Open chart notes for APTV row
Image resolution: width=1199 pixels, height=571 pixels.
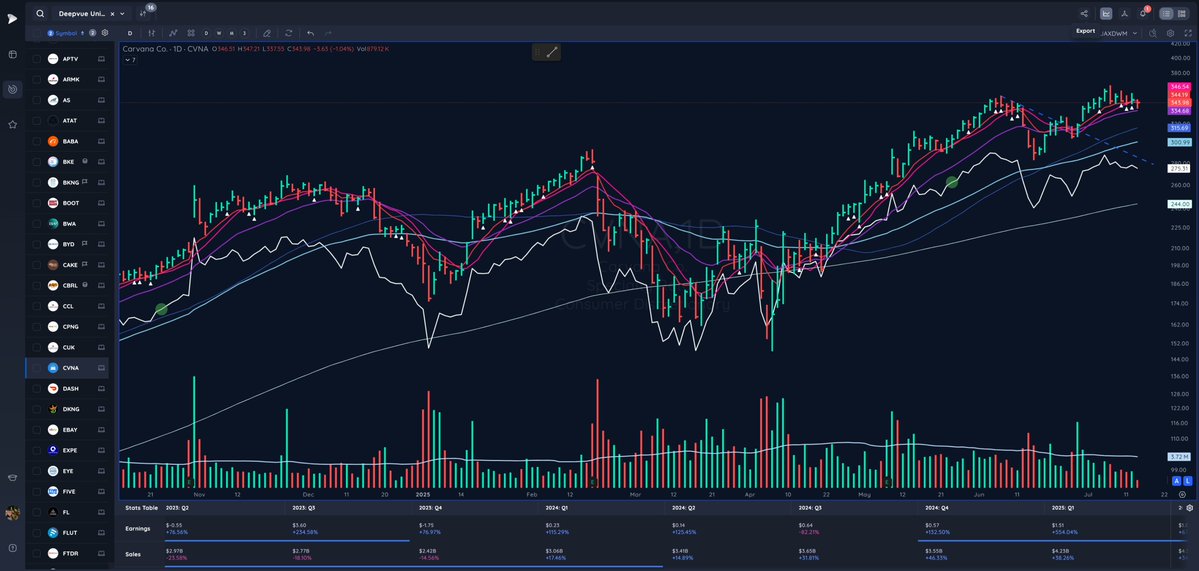coord(100,59)
